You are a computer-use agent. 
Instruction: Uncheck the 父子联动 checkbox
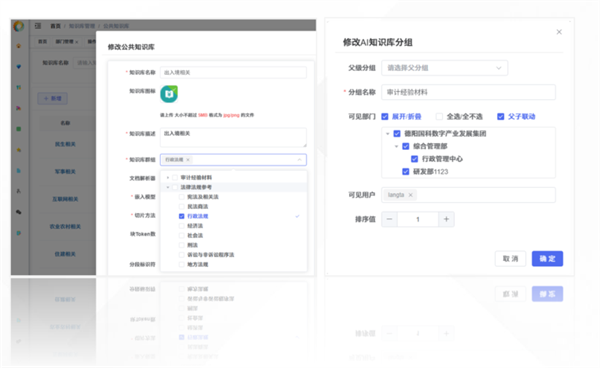501,117
